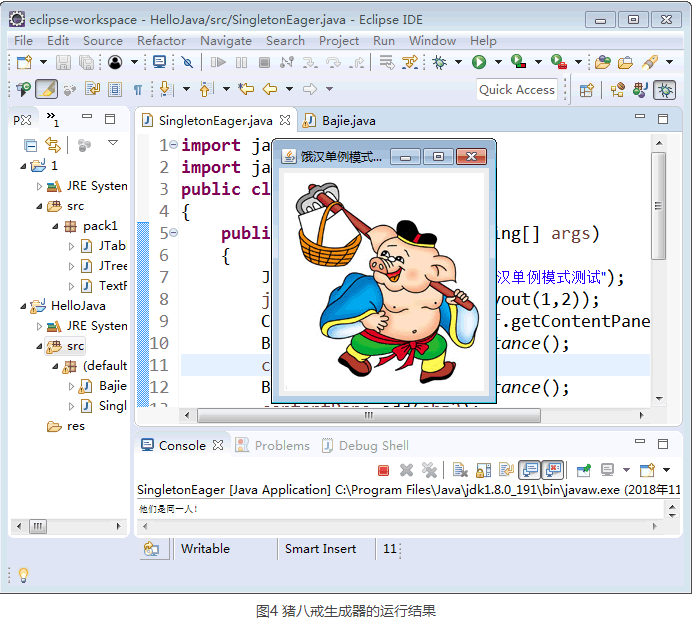Click the Debug bug icon
The image size is (695, 622).
(440, 62)
